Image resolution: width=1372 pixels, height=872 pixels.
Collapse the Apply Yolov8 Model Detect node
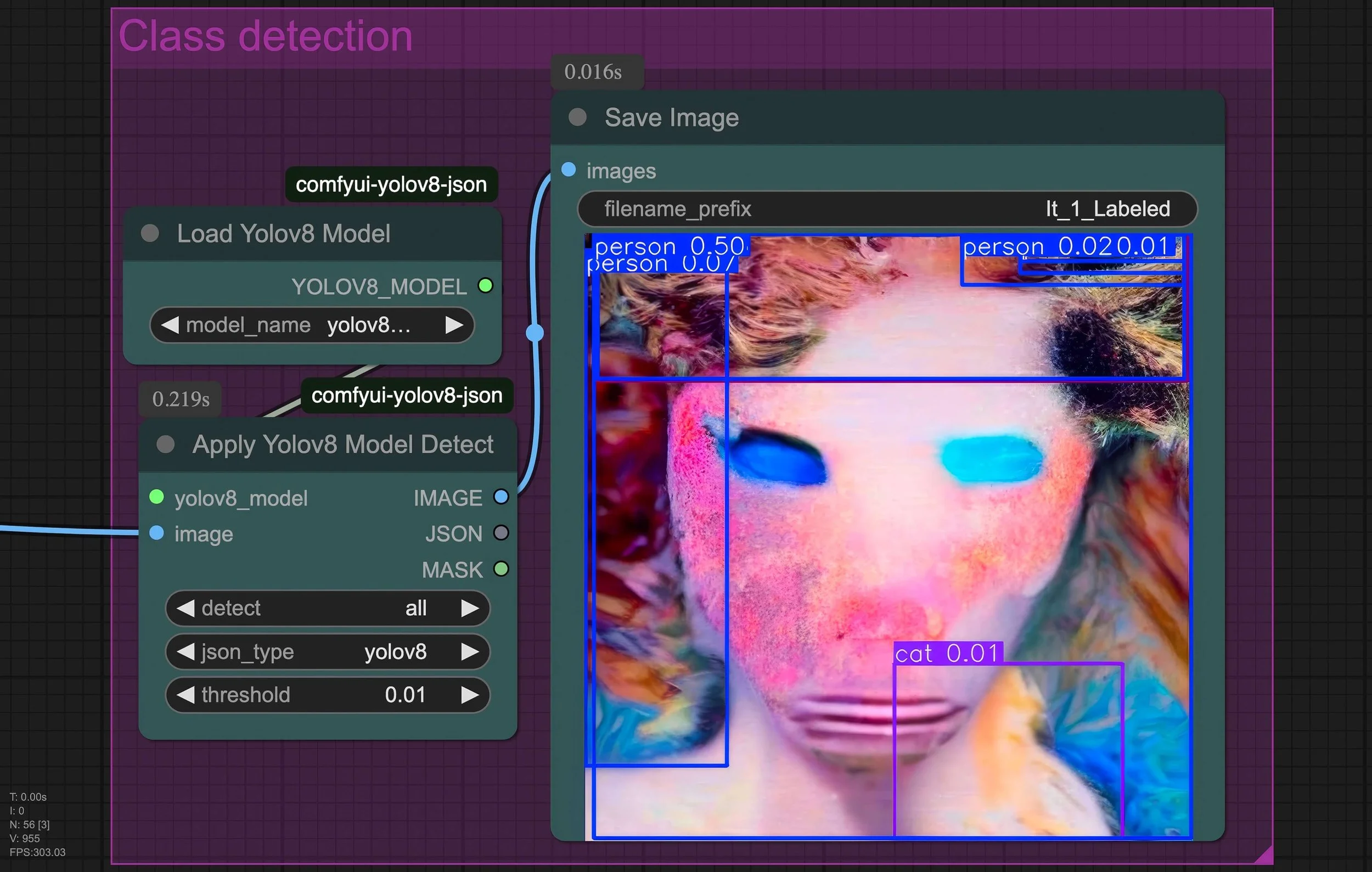pyautogui.click(x=165, y=445)
